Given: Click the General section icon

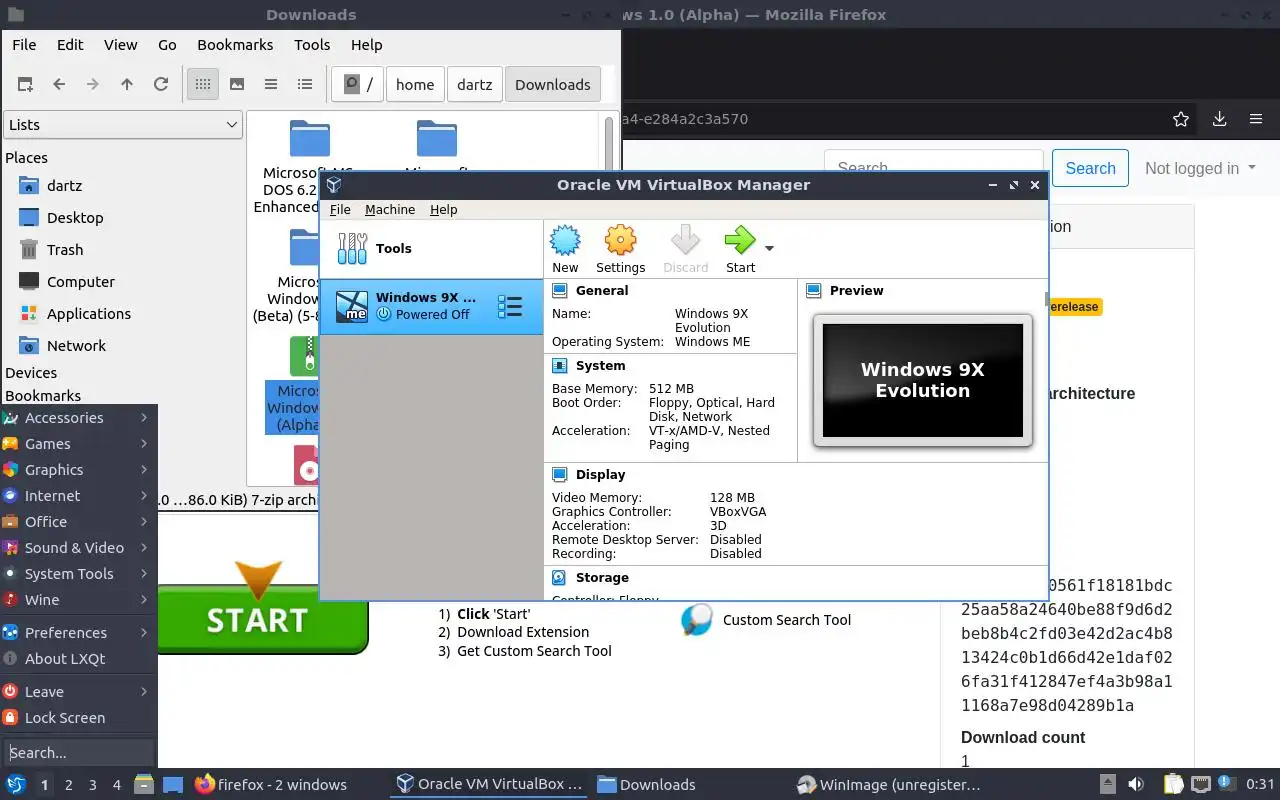Looking at the screenshot, I should tap(560, 291).
